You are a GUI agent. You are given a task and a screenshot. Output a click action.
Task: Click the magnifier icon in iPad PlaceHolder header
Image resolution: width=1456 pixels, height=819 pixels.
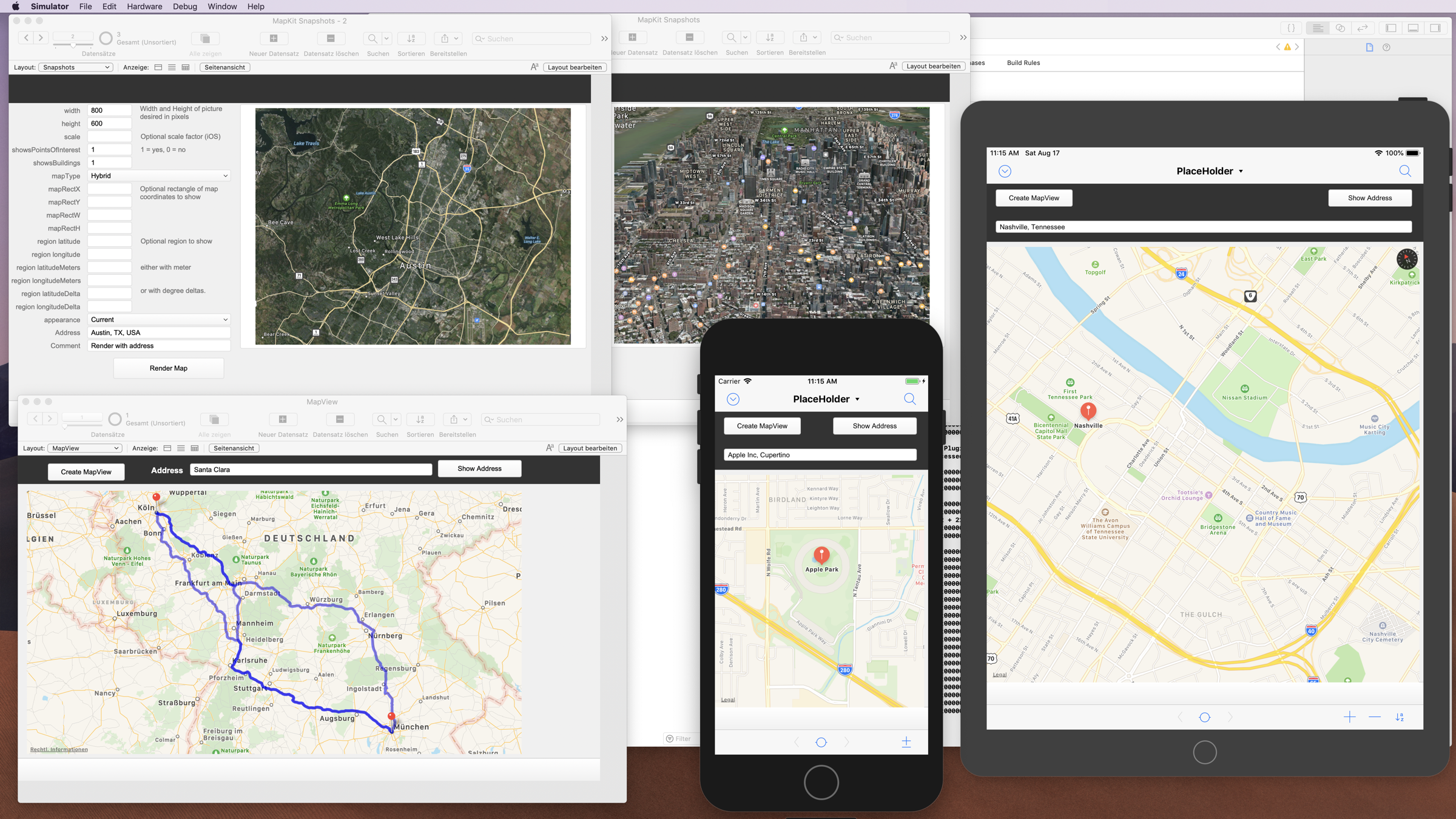1404,171
